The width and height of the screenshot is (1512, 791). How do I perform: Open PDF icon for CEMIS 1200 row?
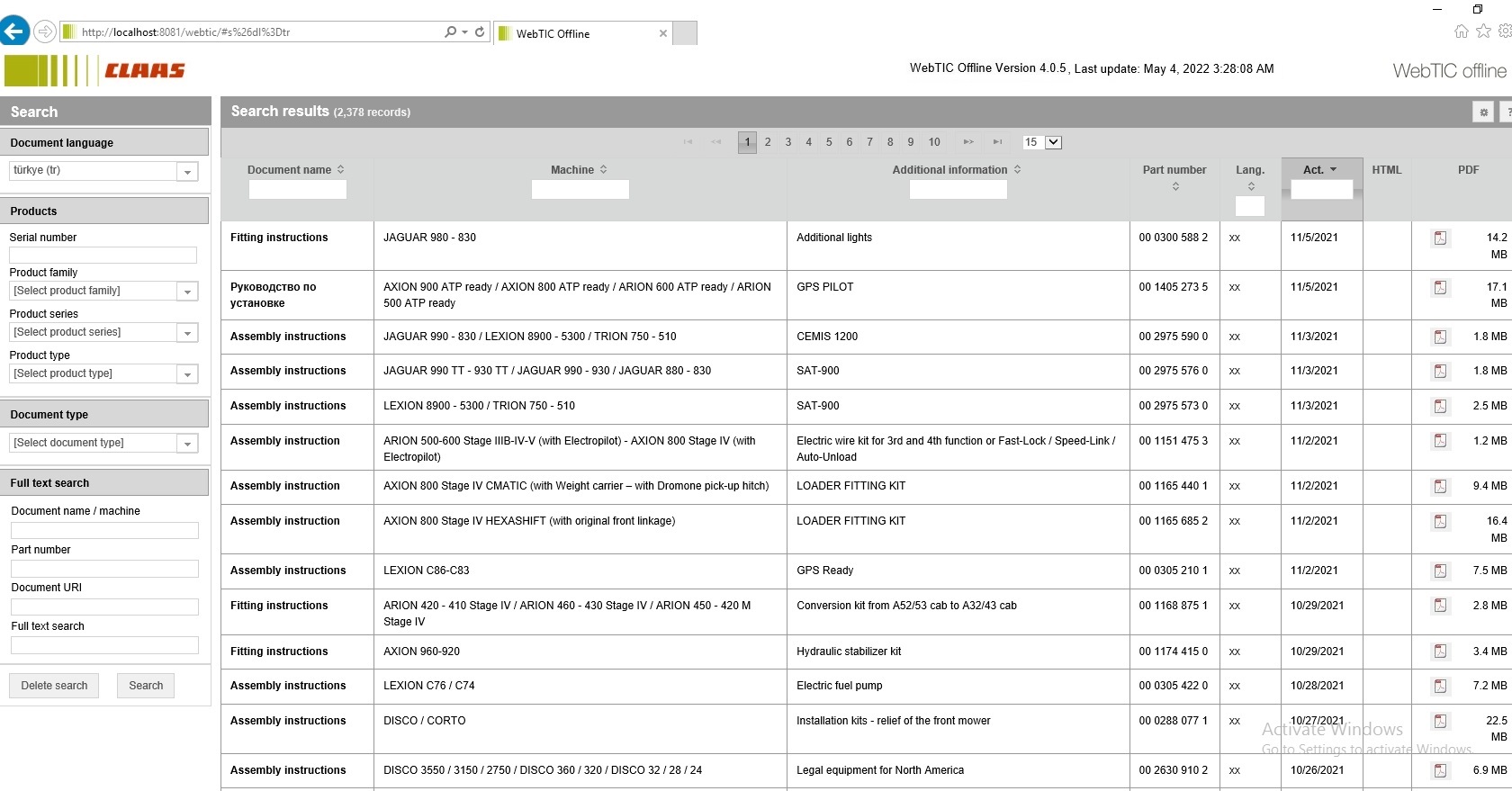1441,337
